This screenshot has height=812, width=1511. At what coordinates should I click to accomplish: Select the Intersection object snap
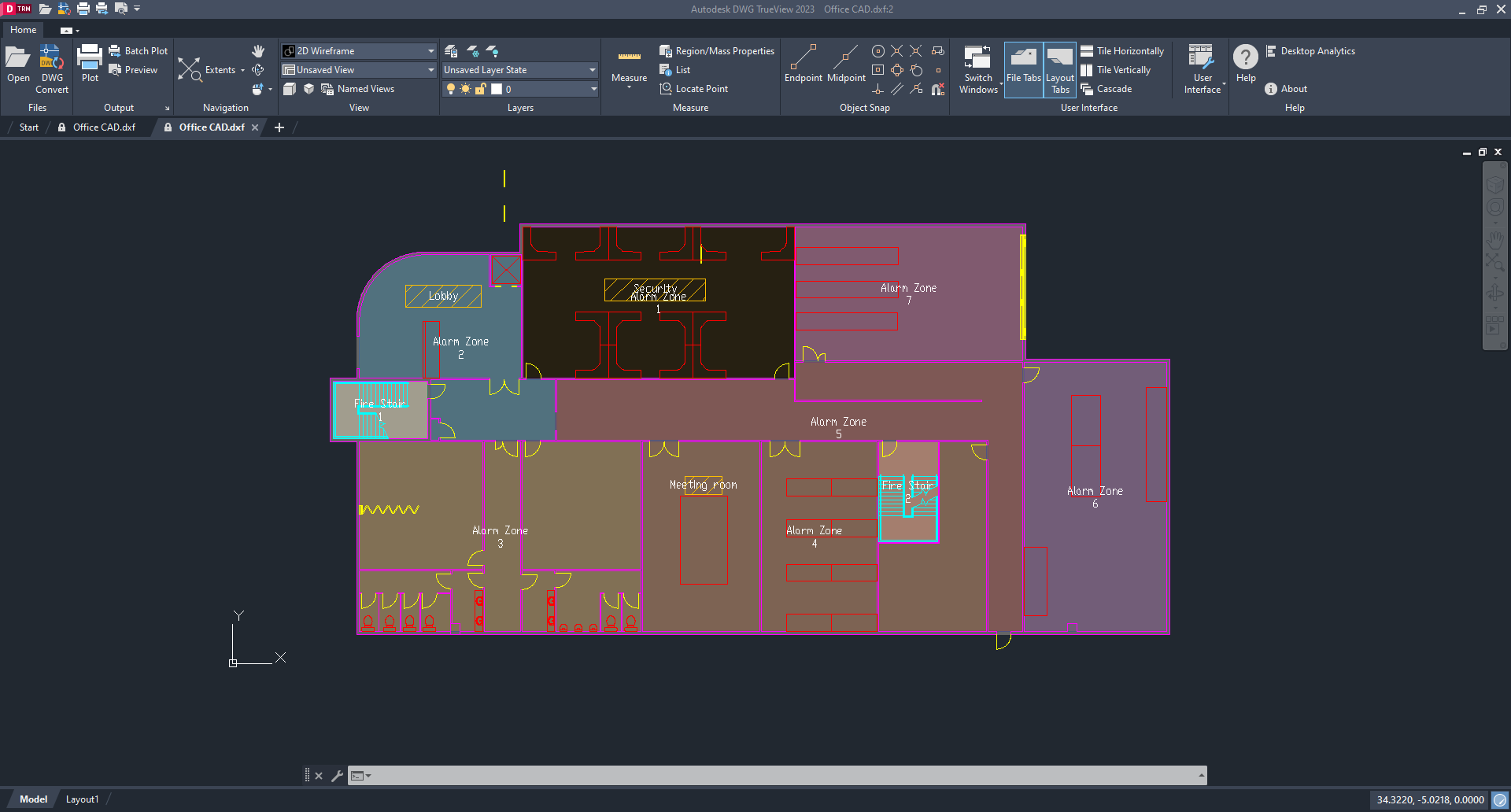[897, 50]
